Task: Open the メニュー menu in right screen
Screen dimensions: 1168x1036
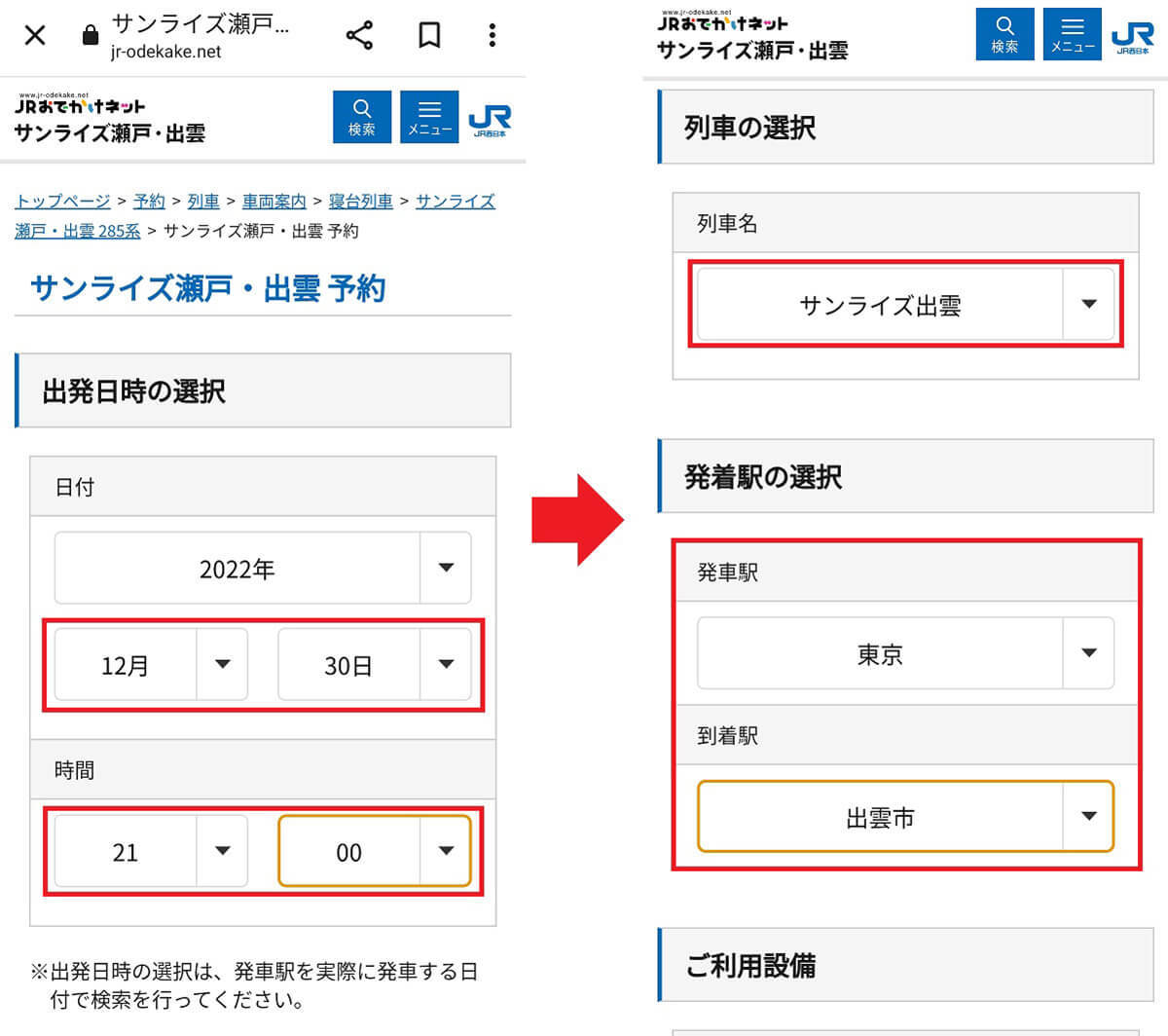Action: click(1073, 34)
